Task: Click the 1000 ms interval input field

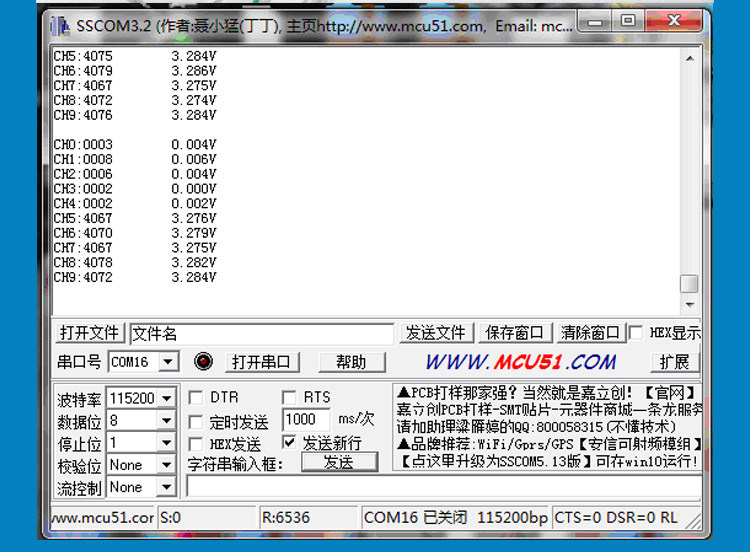Action: click(x=306, y=420)
